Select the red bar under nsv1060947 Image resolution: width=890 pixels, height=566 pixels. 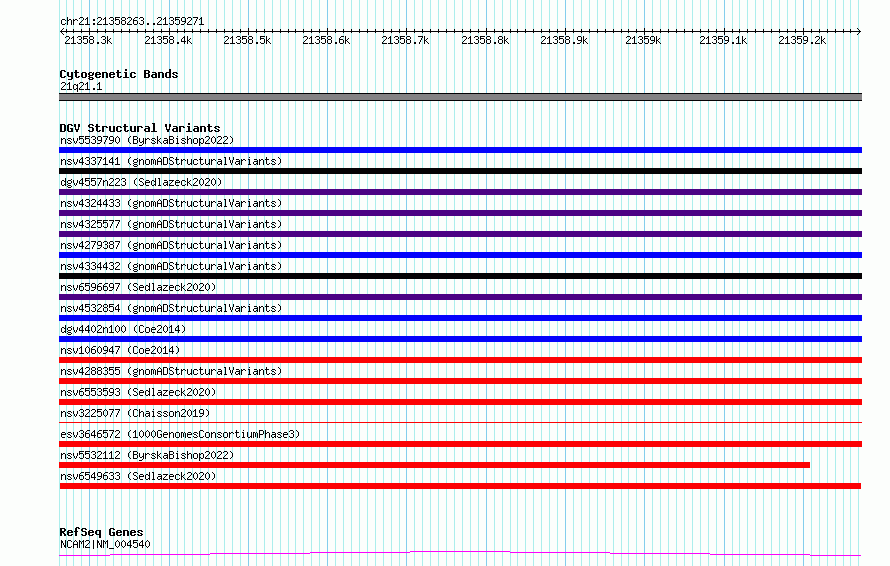coord(460,360)
